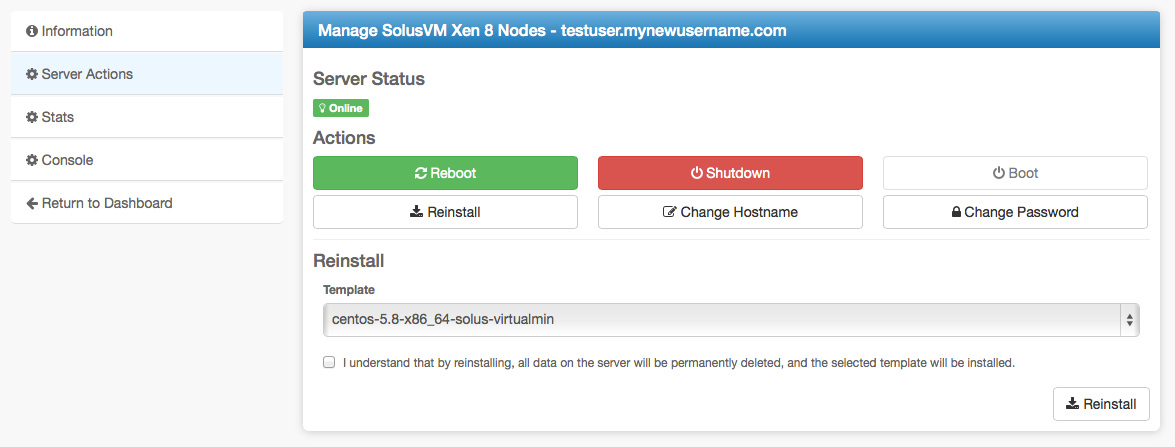The width and height of the screenshot is (1175, 447).
Task: Click the power icon on Shutdown button
Action: point(697,173)
